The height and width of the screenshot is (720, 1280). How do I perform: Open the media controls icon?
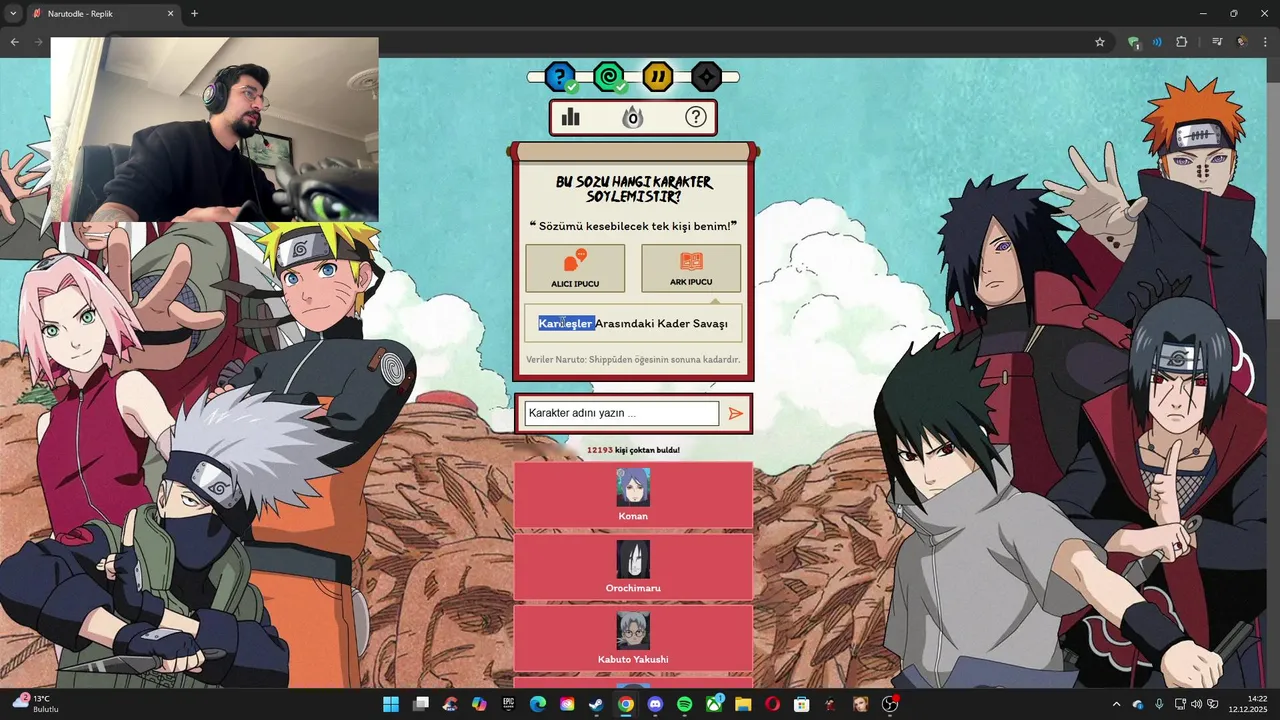tap(1217, 42)
